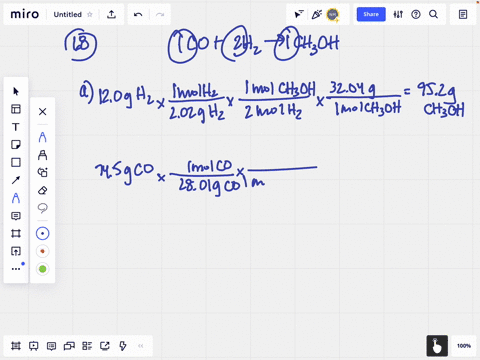Expand more tools ellipsis
480x360 pixels.
pos(16,269)
